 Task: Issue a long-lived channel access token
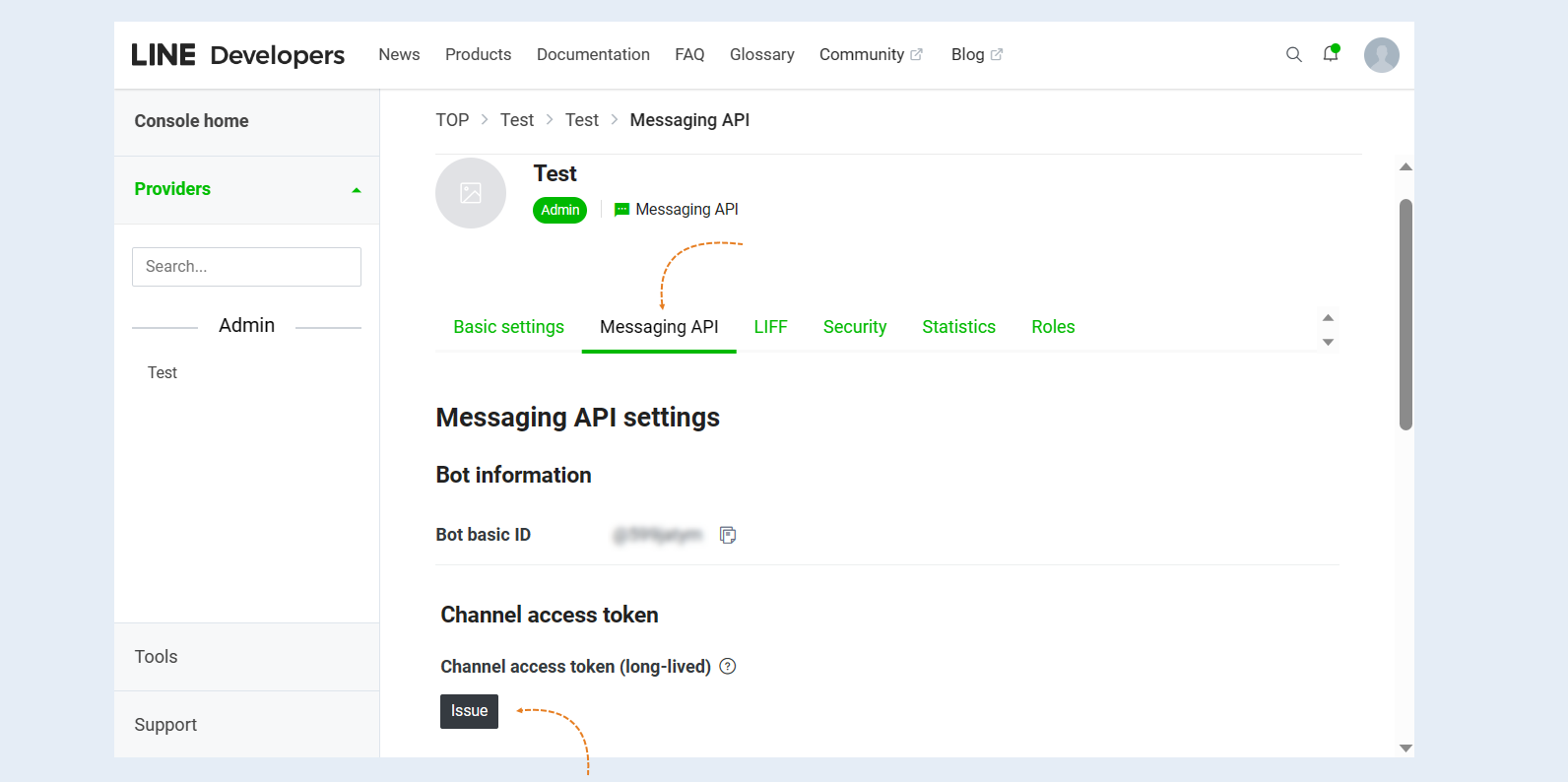[469, 711]
